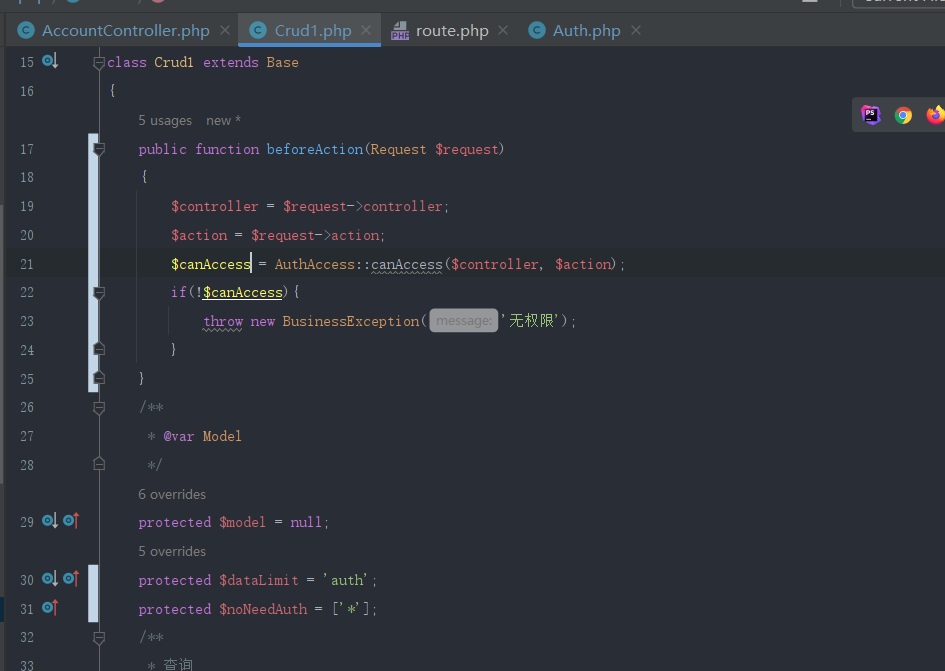The width and height of the screenshot is (945, 671).
Task: Click the down-arrow overridden icon on line 30
Action: tap(50, 579)
